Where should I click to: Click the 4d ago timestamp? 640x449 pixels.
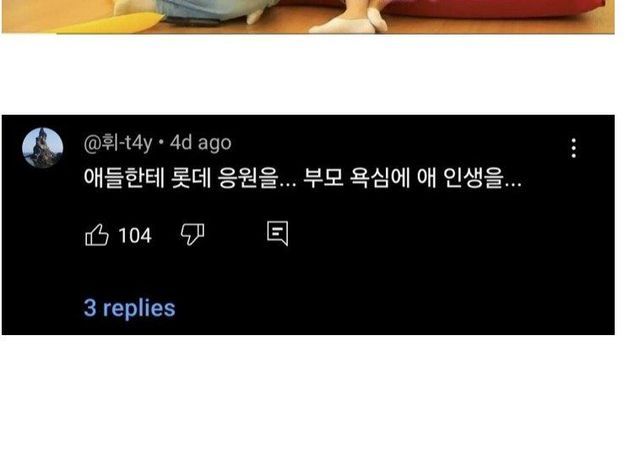pos(201,143)
